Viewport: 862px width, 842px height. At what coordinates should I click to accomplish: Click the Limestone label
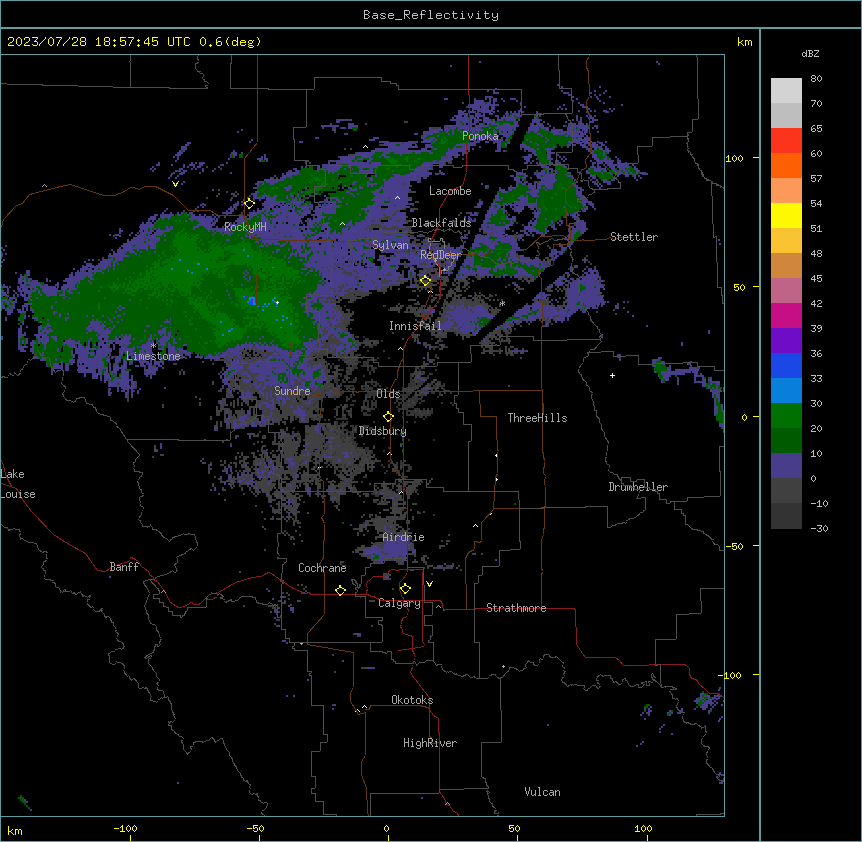click(x=153, y=356)
